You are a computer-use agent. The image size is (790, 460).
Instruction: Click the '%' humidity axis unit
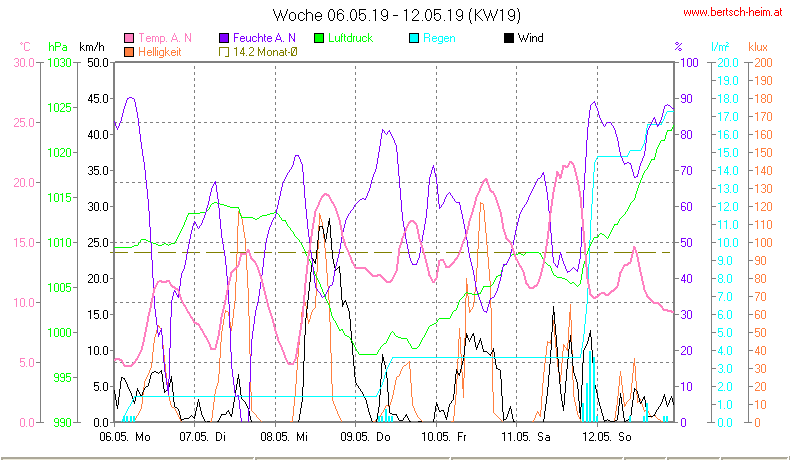click(679, 47)
